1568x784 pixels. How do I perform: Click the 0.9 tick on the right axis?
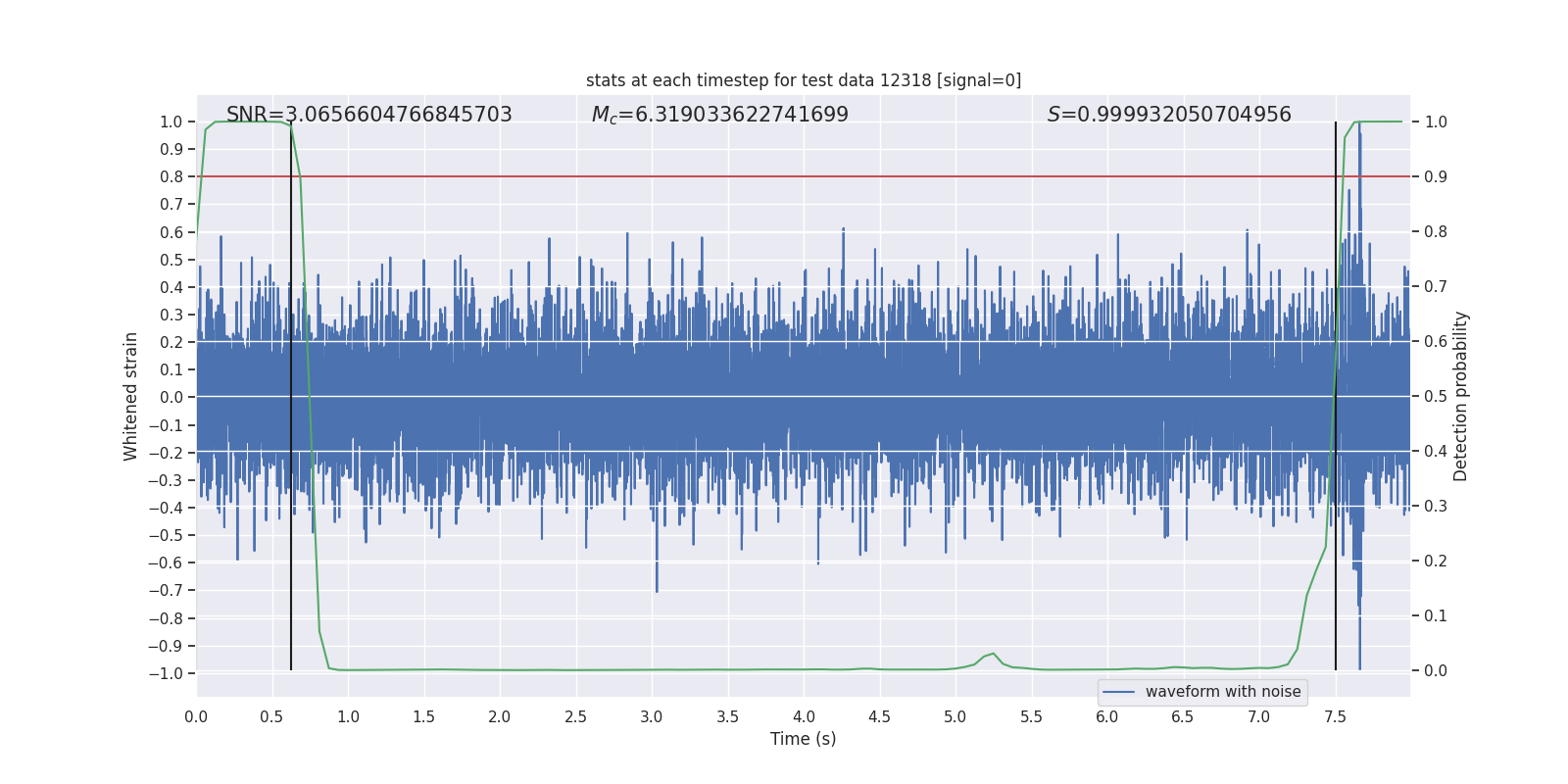[x=1436, y=176]
